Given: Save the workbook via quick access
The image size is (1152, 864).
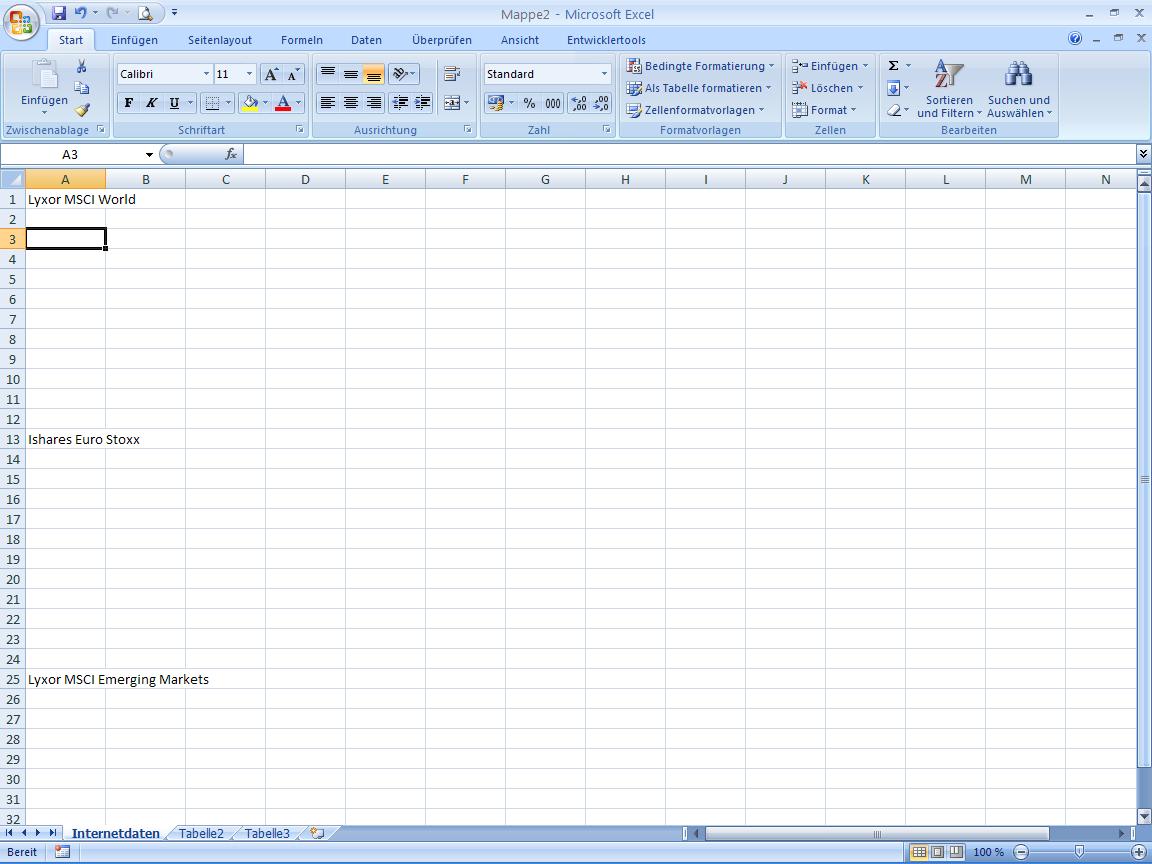Looking at the screenshot, I should click(60, 12).
